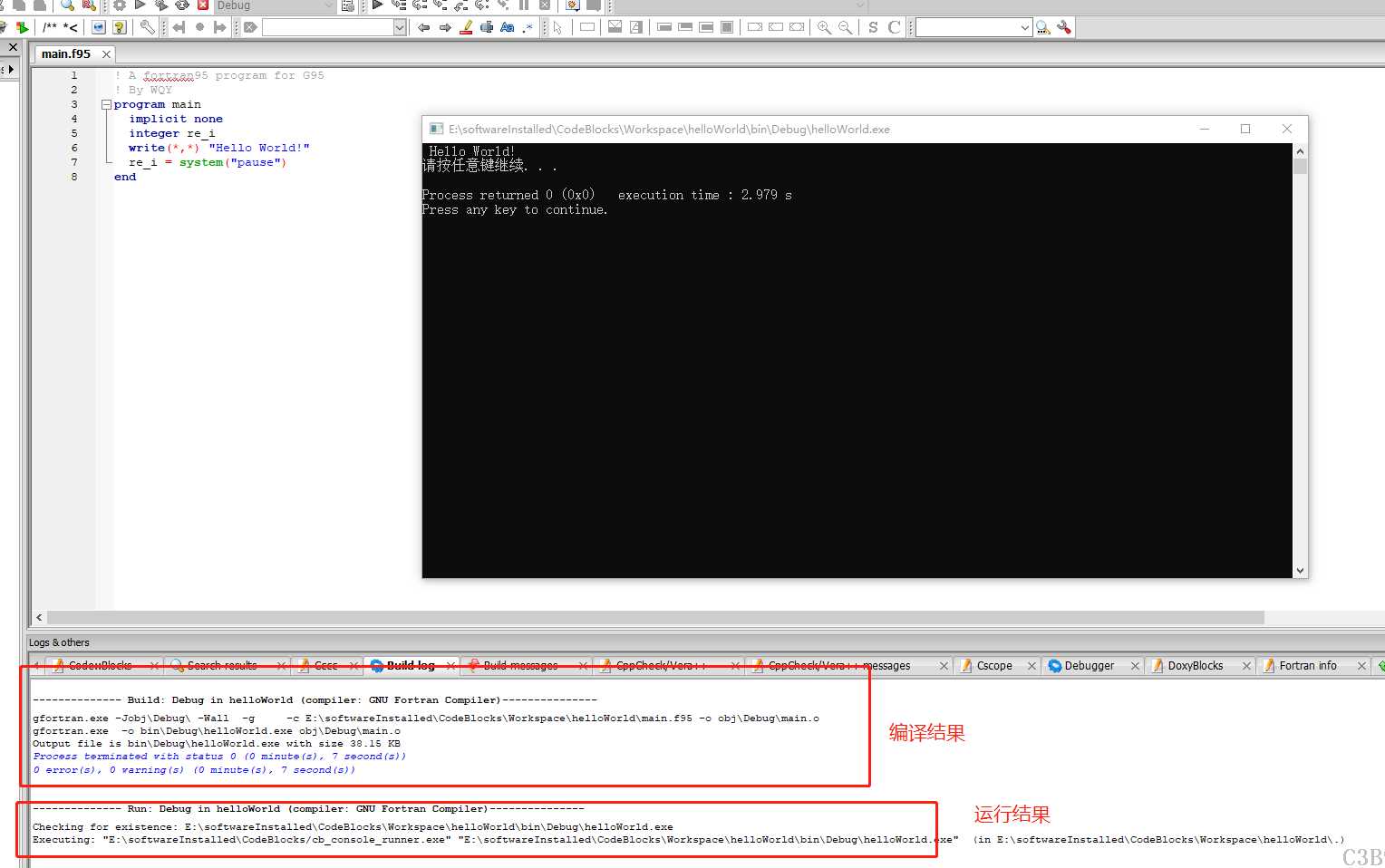Click the S toolbar icon
The width and height of the screenshot is (1385, 868).
click(x=873, y=27)
